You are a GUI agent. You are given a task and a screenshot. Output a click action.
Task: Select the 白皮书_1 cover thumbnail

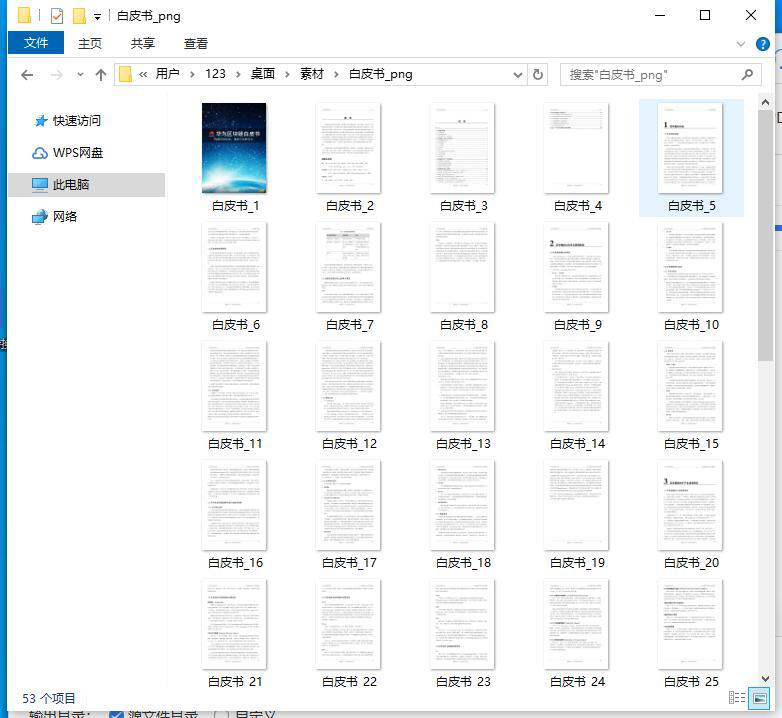[234, 148]
